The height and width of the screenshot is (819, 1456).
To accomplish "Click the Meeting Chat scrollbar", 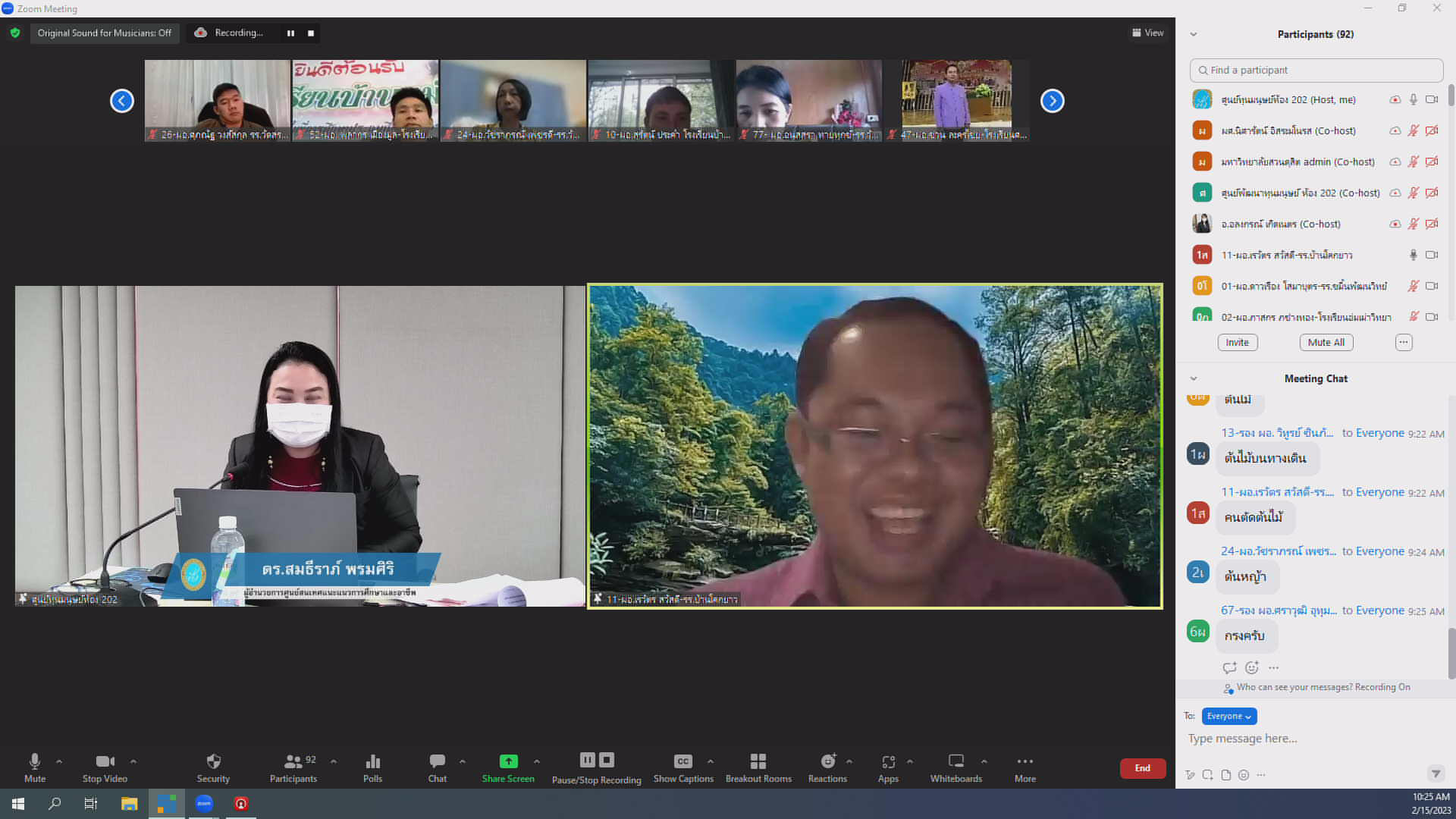I will pyautogui.click(x=1451, y=652).
